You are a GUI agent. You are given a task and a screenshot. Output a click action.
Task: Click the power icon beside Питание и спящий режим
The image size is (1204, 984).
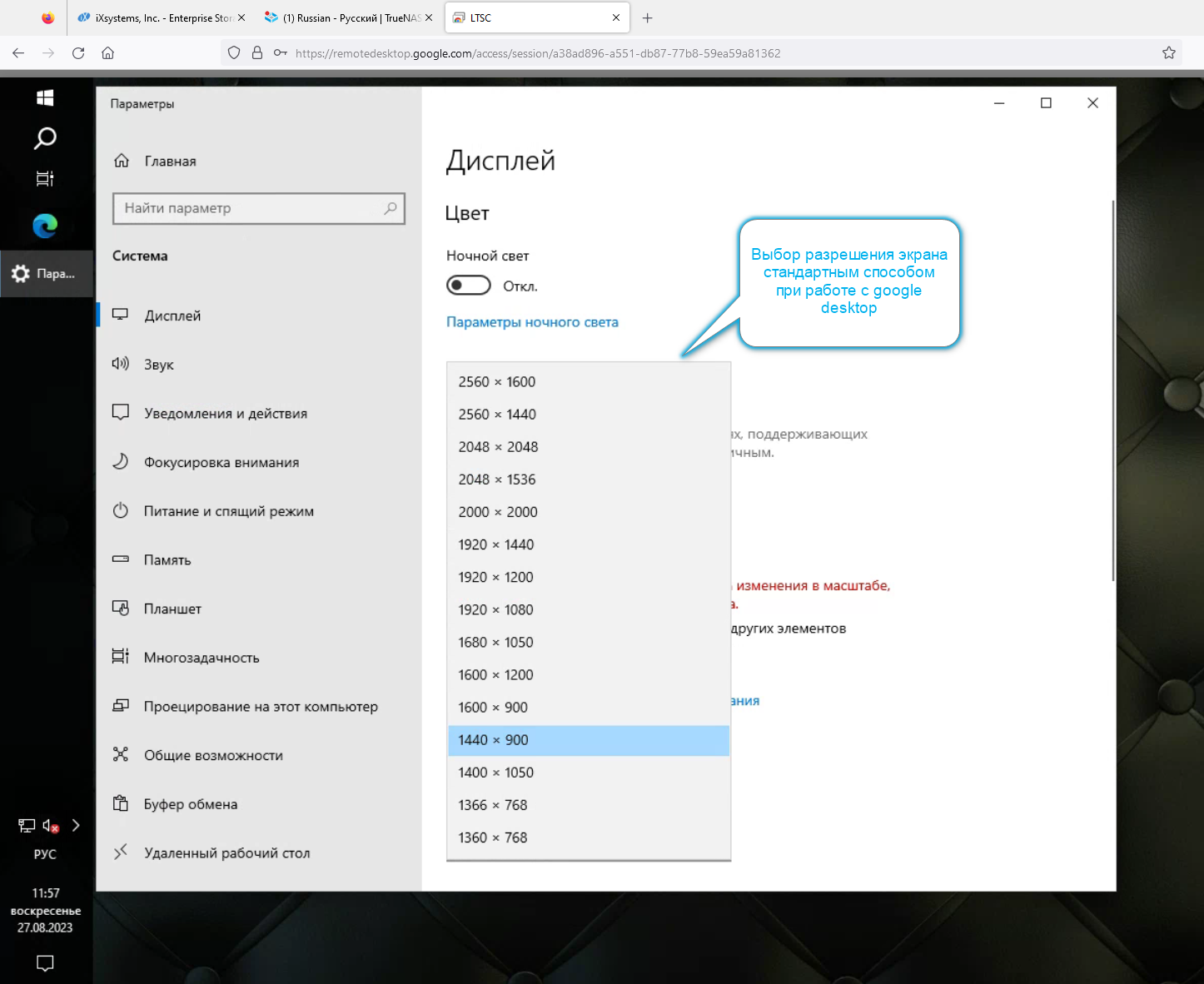tap(121, 510)
